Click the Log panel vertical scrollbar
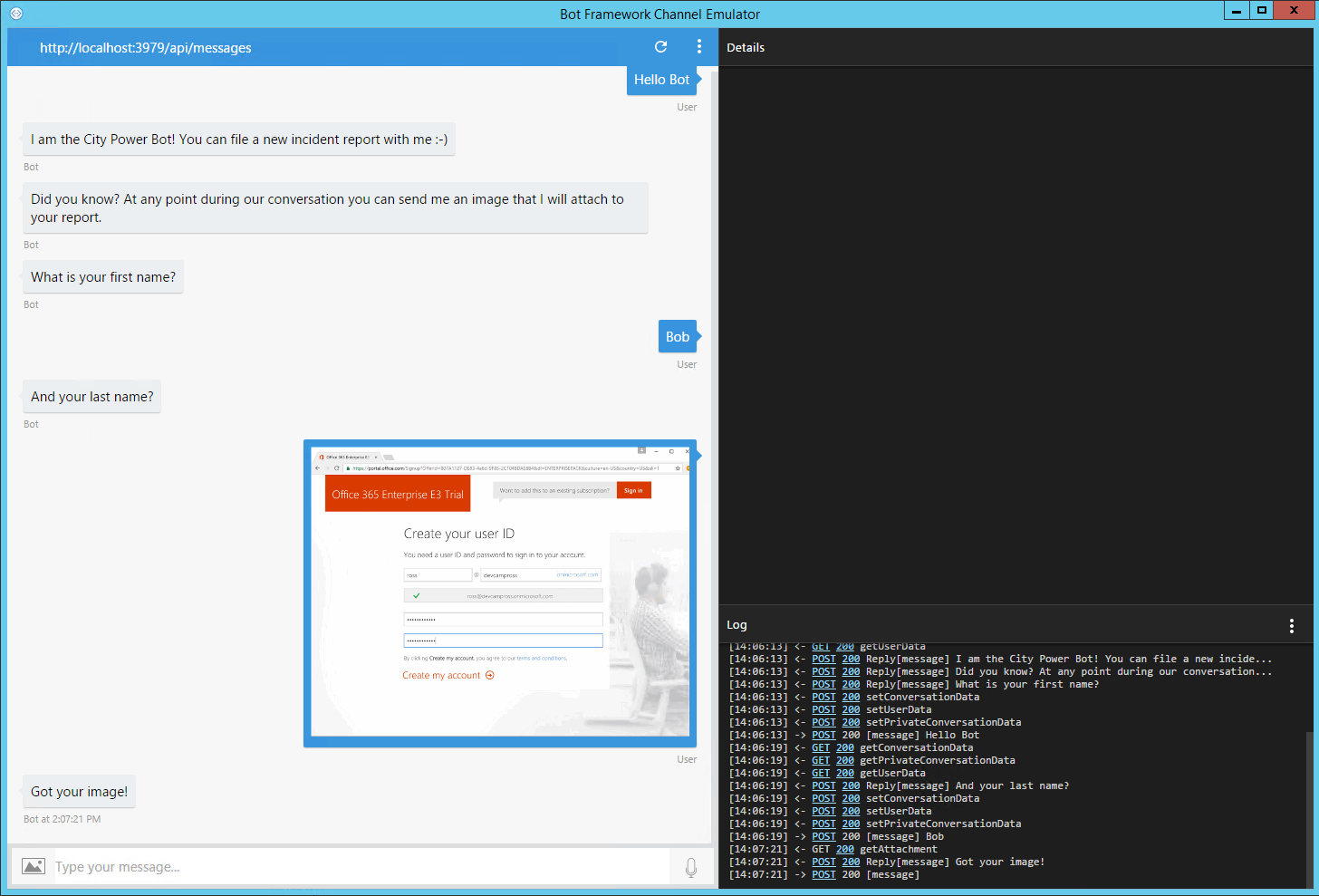 tap(1308, 809)
